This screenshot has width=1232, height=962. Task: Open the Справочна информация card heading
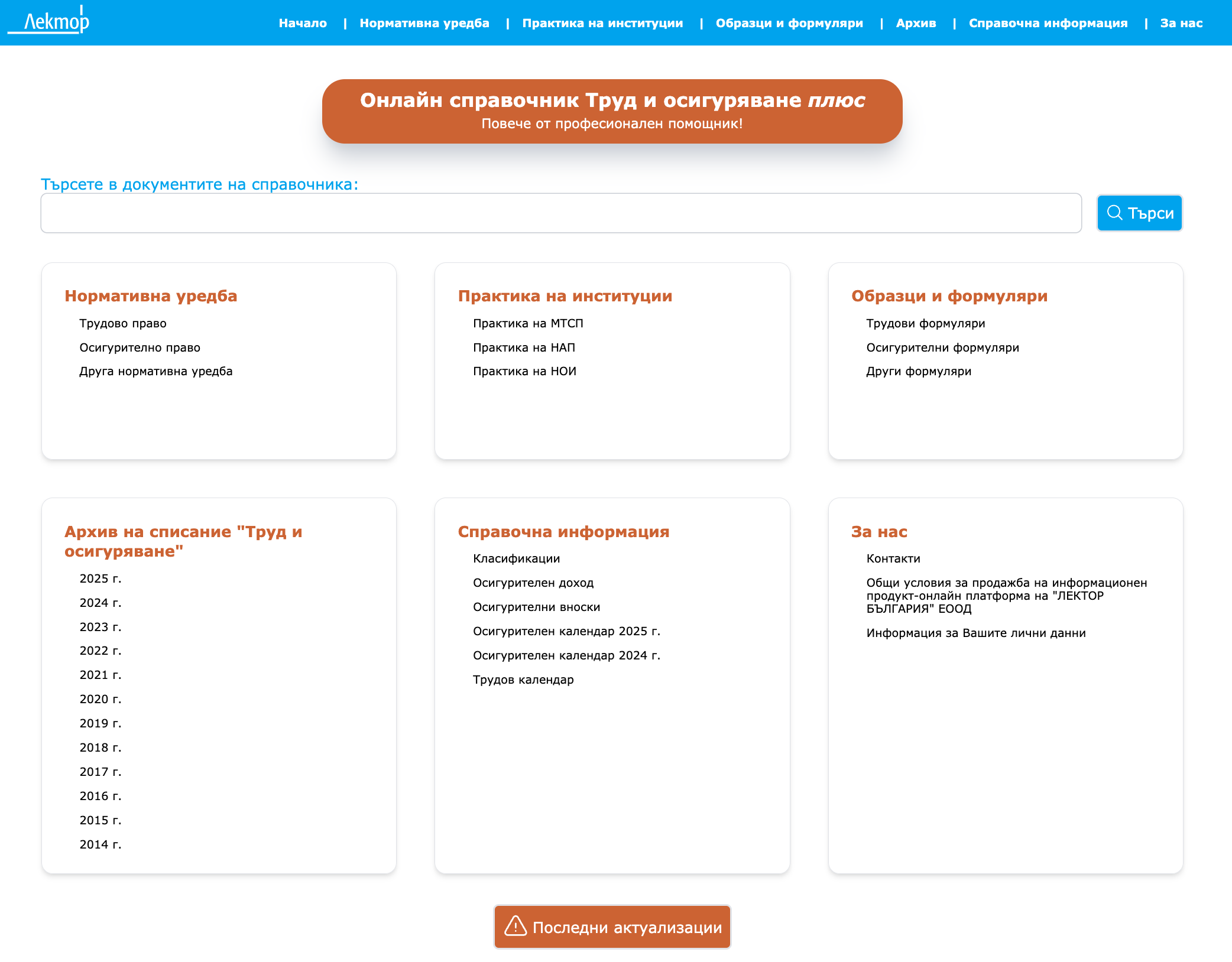tap(563, 532)
